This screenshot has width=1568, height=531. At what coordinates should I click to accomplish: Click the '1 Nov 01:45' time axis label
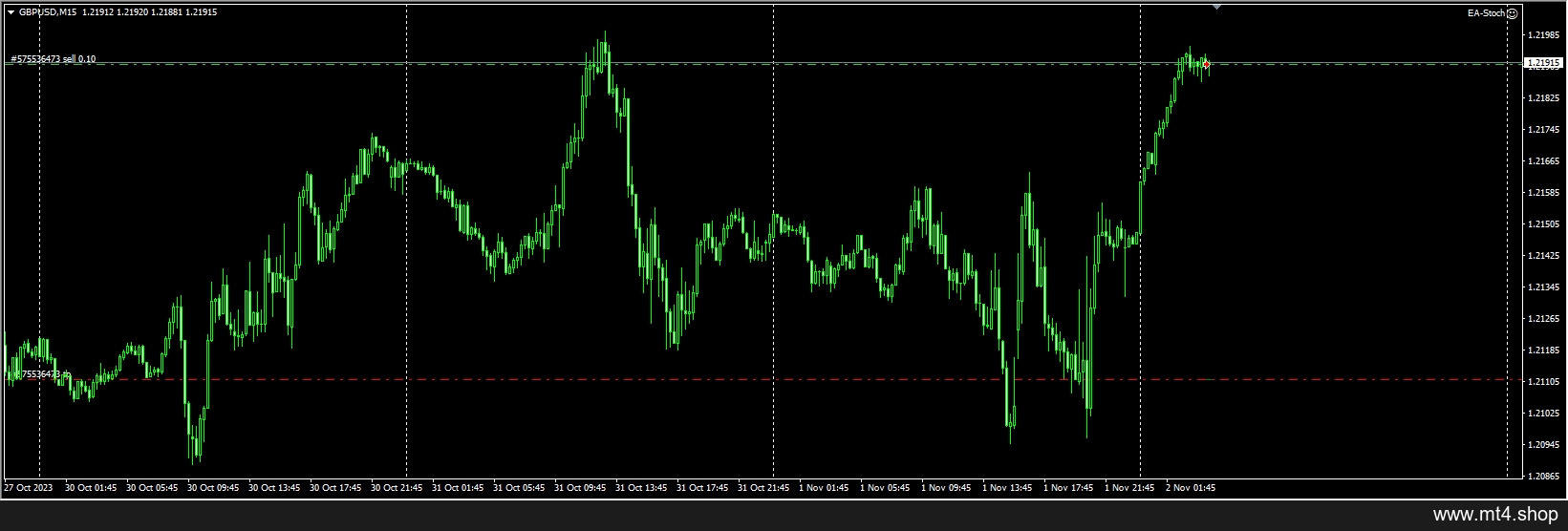coord(824,488)
